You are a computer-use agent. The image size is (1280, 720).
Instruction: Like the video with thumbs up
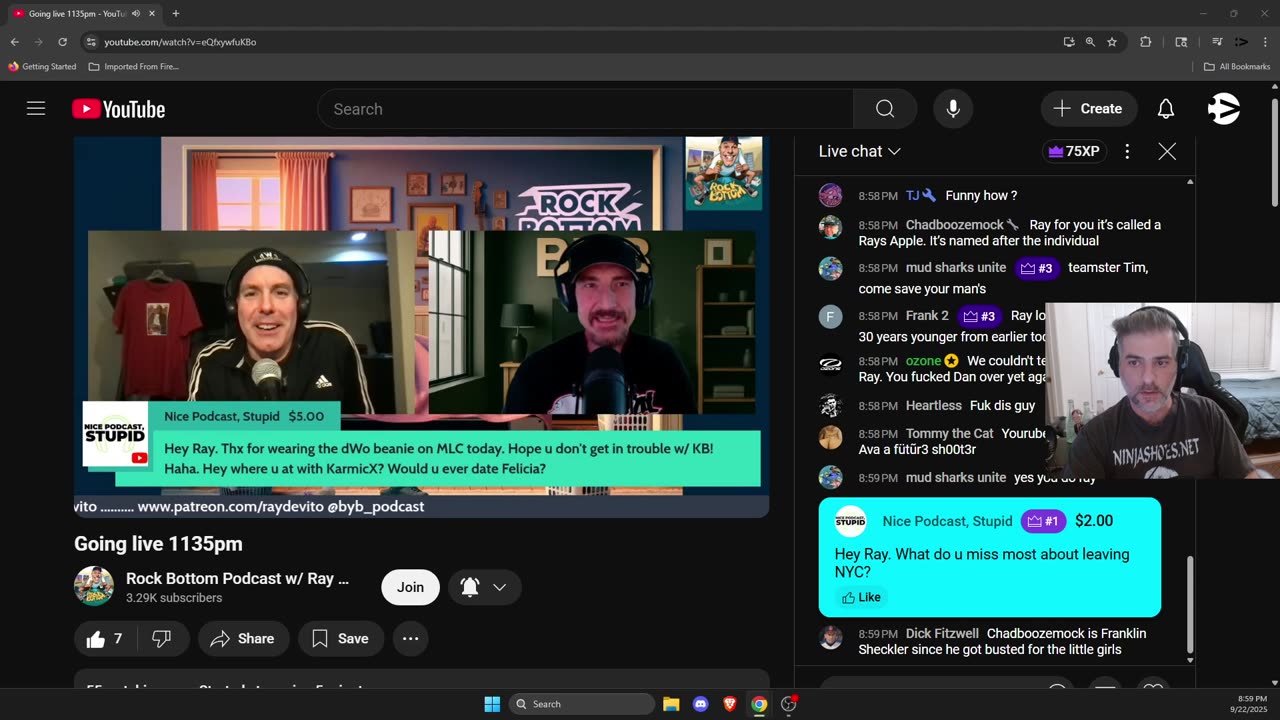(104, 639)
